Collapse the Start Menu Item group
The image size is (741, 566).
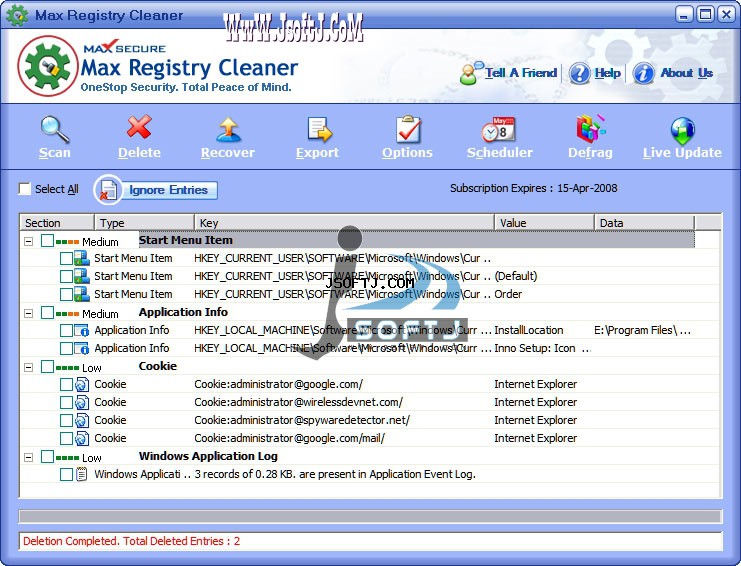(x=29, y=241)
